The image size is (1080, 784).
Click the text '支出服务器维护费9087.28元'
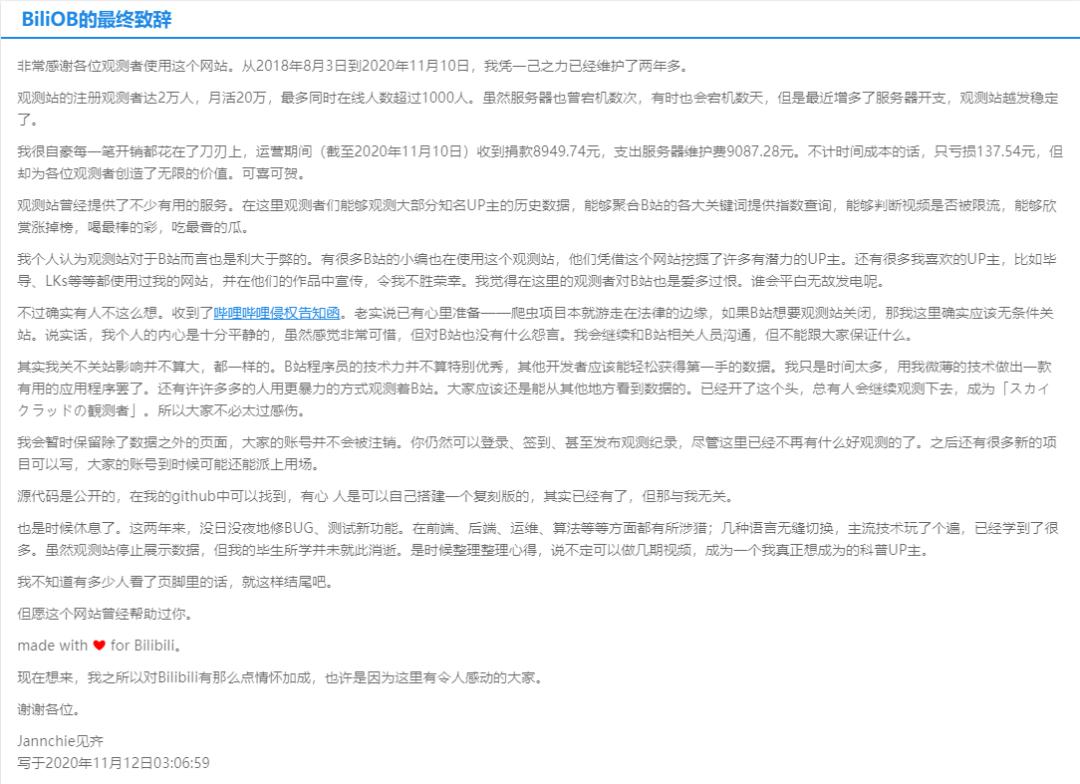pos(704,151)
